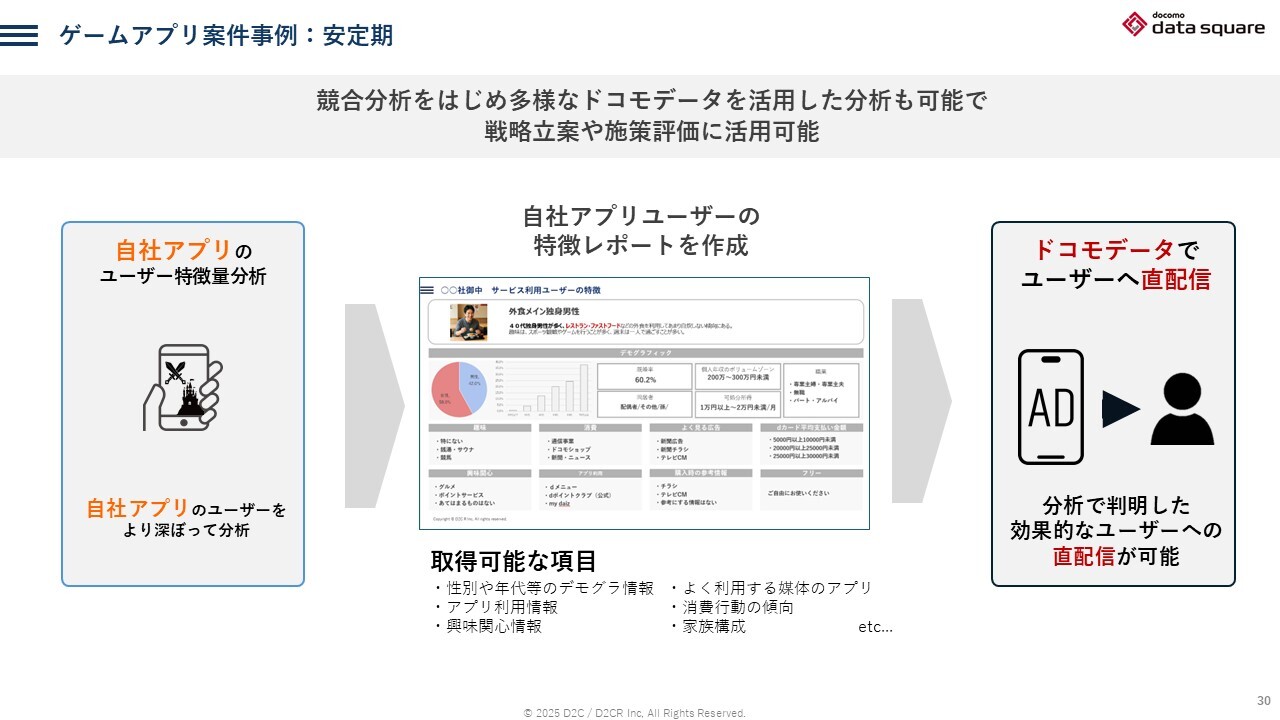Select the hand-held smartphone game icon
The height and width of the screenshot is (720, 1280).
(x=183, y=388)
